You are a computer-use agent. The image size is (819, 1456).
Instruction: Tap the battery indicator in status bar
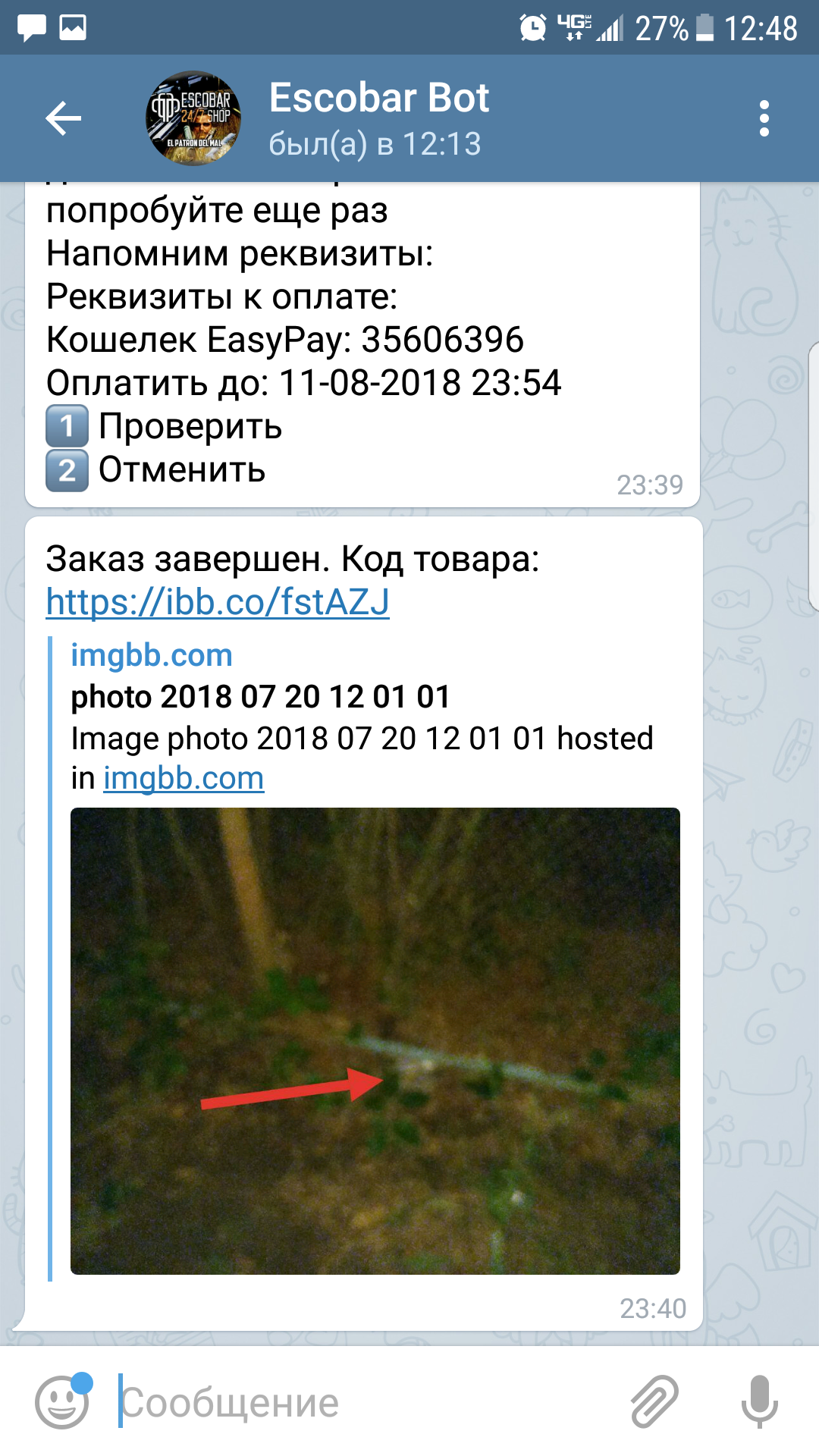pos(705,28)
